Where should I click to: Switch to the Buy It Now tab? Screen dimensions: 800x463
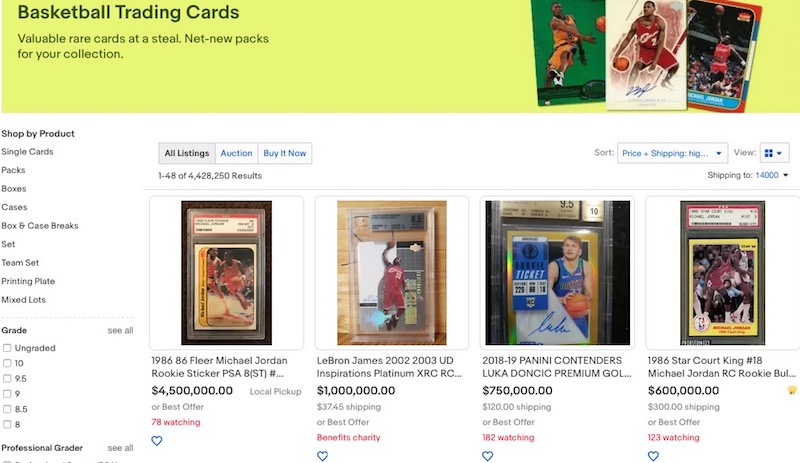tap(285, 153)
